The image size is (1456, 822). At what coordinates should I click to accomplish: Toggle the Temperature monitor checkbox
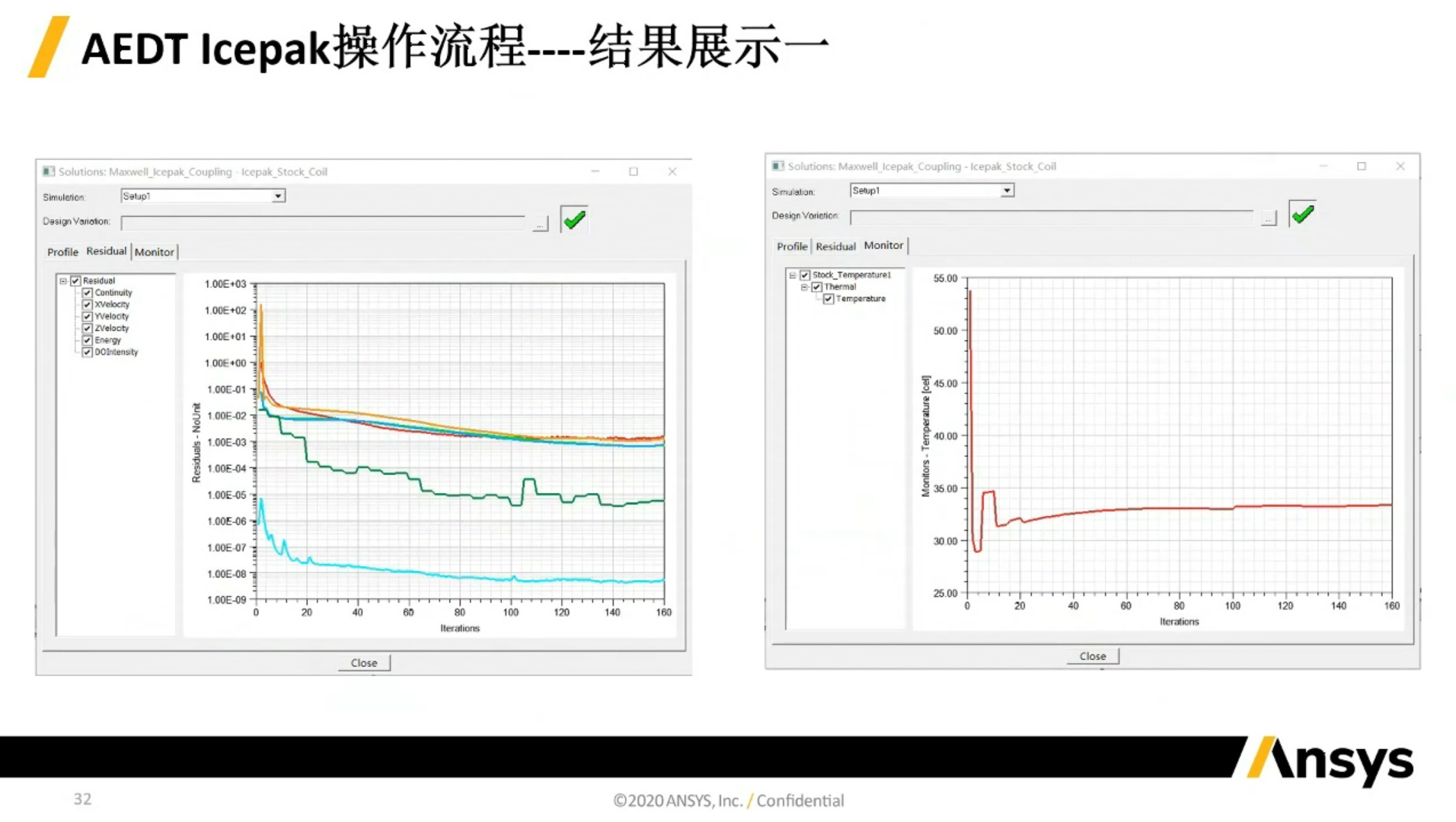click(829, 299)
